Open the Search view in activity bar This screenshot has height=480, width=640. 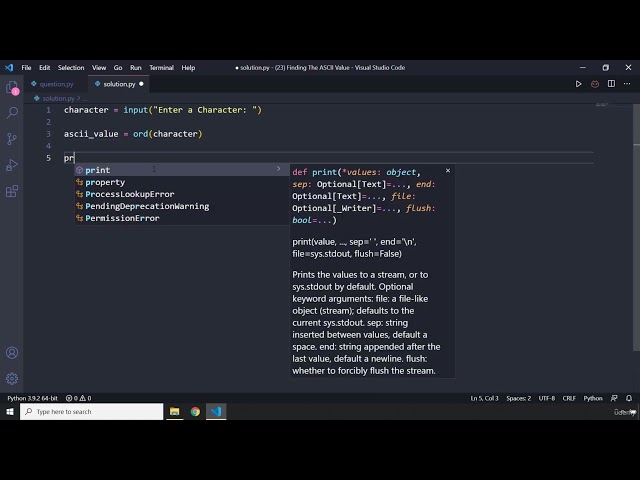[12, 114]
